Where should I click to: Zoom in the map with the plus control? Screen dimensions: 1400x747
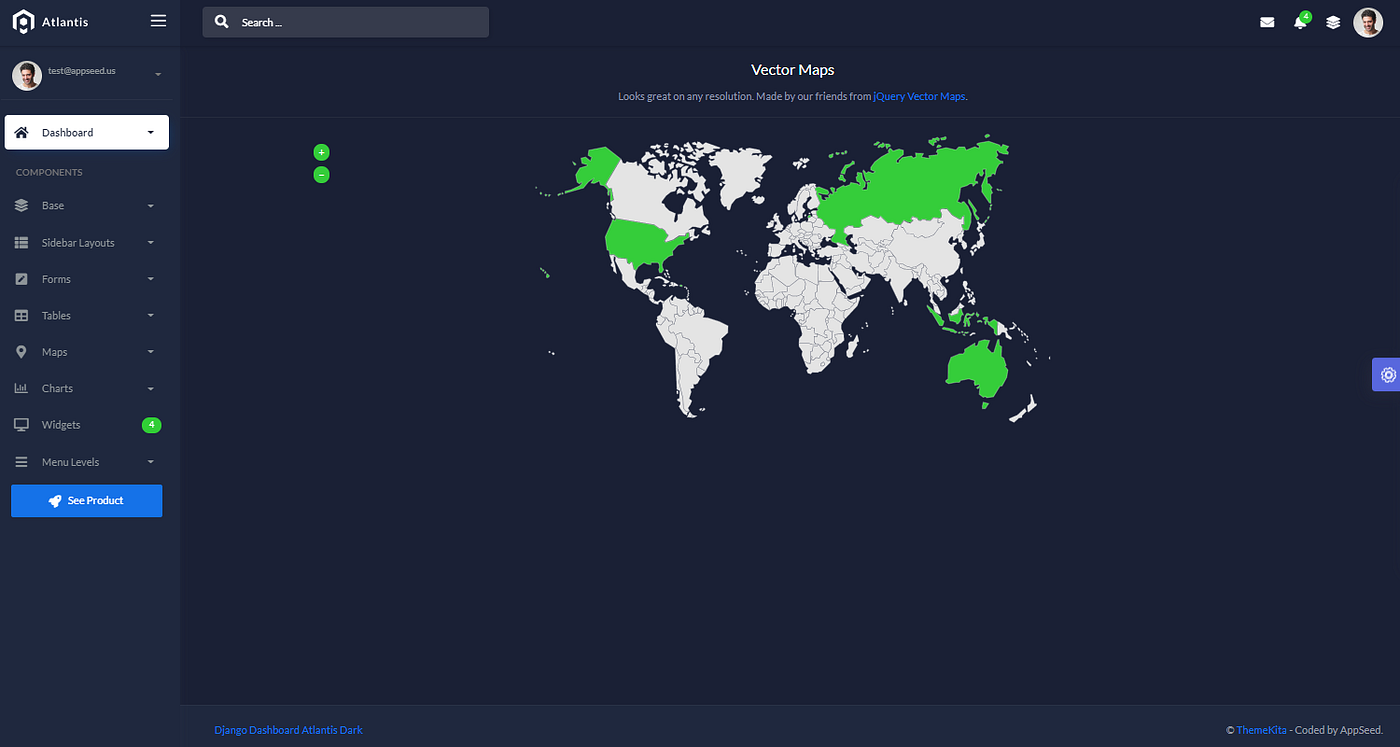[321, 152]
